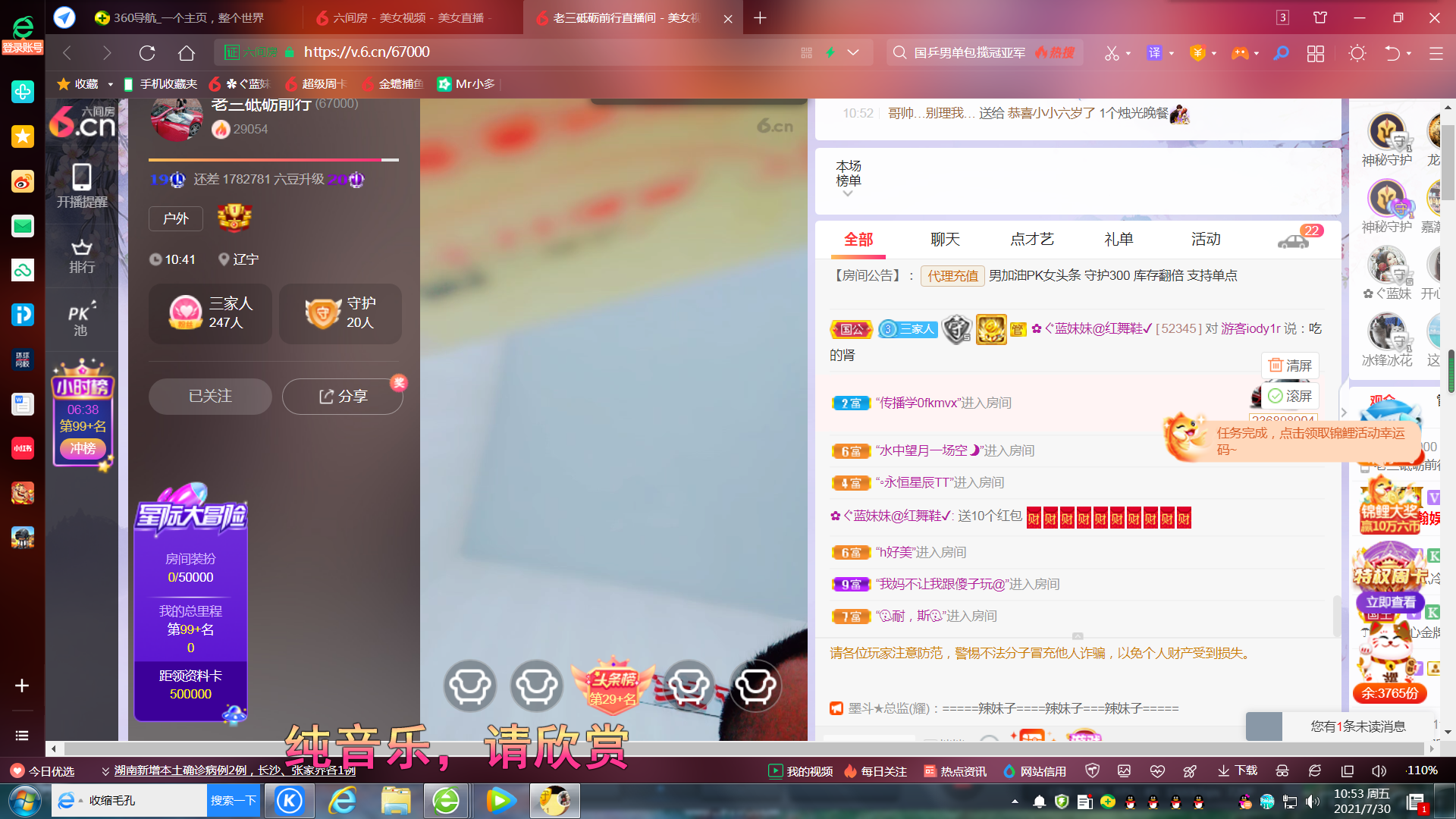Reload the page with refresh icon

point(147,52)
